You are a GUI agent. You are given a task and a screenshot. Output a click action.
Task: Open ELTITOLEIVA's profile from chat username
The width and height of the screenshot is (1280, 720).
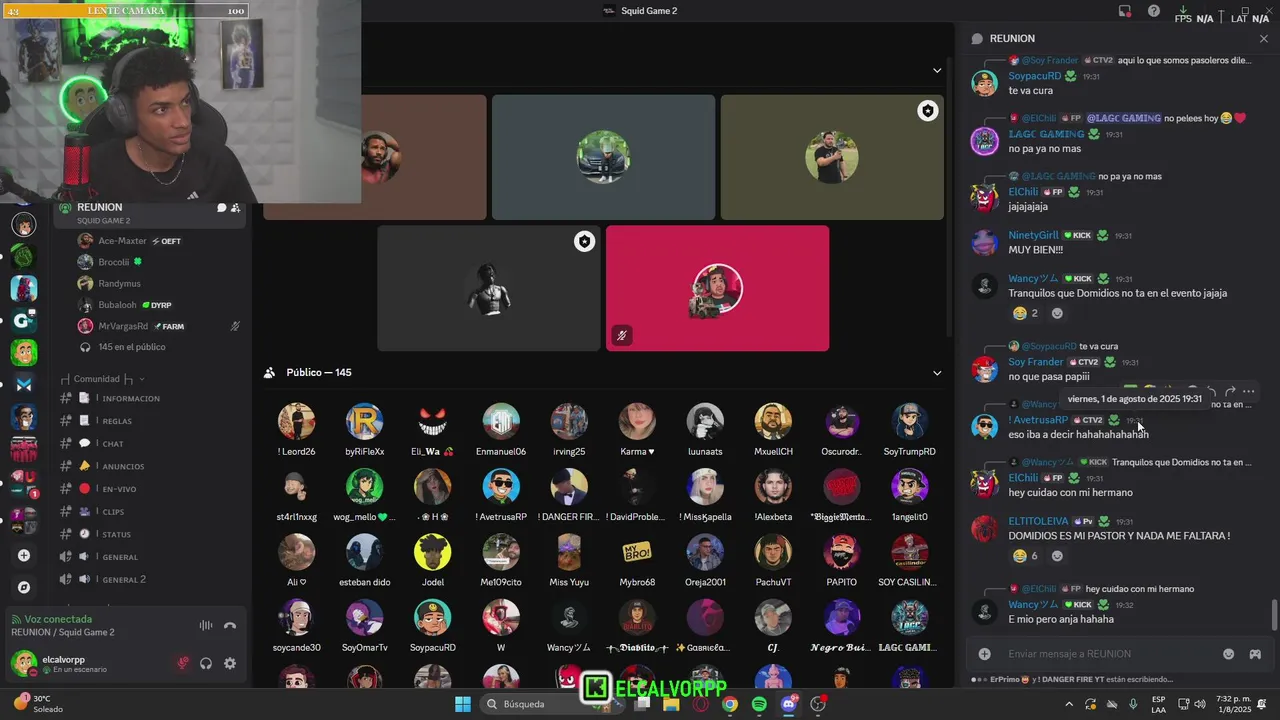[x=1038, y=522]
